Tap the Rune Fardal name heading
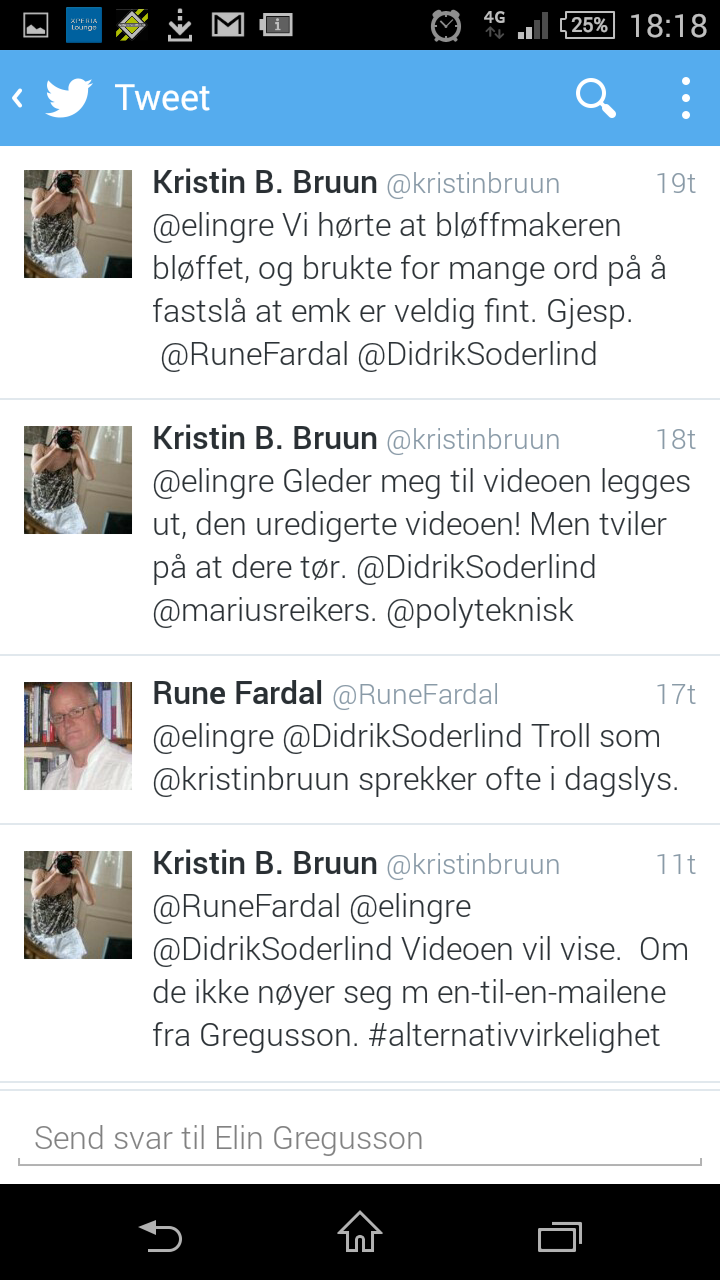The width and height of the screenshot is (720, 1280). pyautogui.click(x=237, y=693)
